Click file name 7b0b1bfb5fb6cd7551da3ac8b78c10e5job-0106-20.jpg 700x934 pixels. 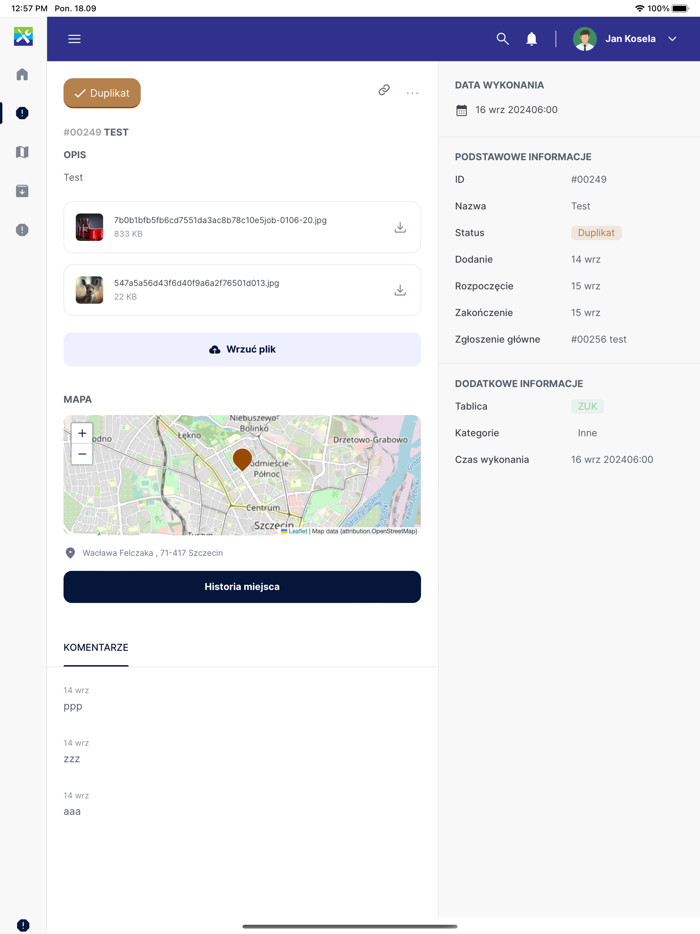click(220, 220)
